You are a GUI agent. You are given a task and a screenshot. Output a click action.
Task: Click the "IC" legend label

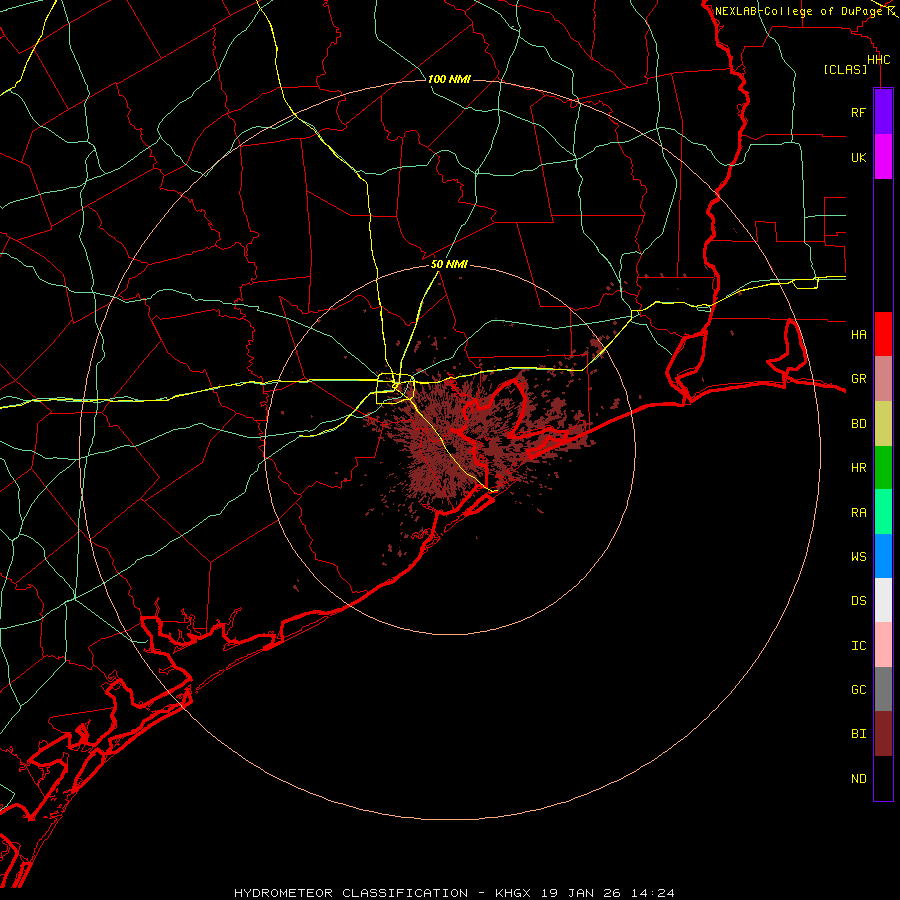pyautogui.click(x=858, y=646)
